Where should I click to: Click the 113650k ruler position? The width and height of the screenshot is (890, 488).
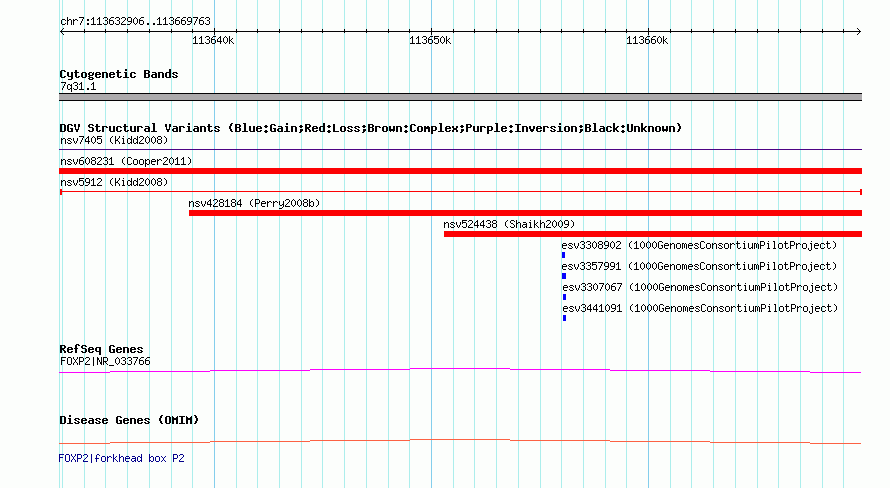tap(430, 40)
